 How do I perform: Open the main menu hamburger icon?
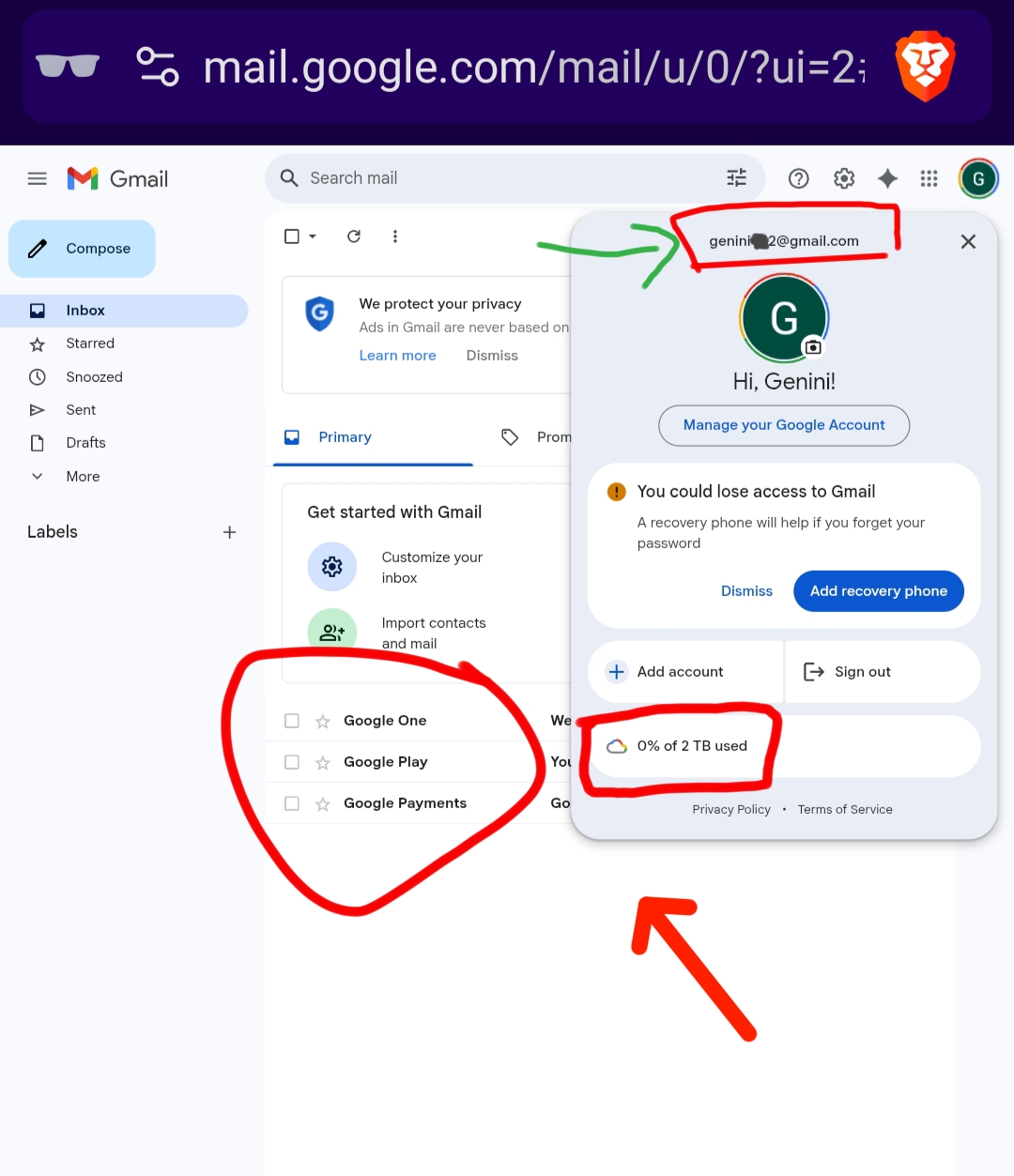pyautogui.click(x=38, y=178)
